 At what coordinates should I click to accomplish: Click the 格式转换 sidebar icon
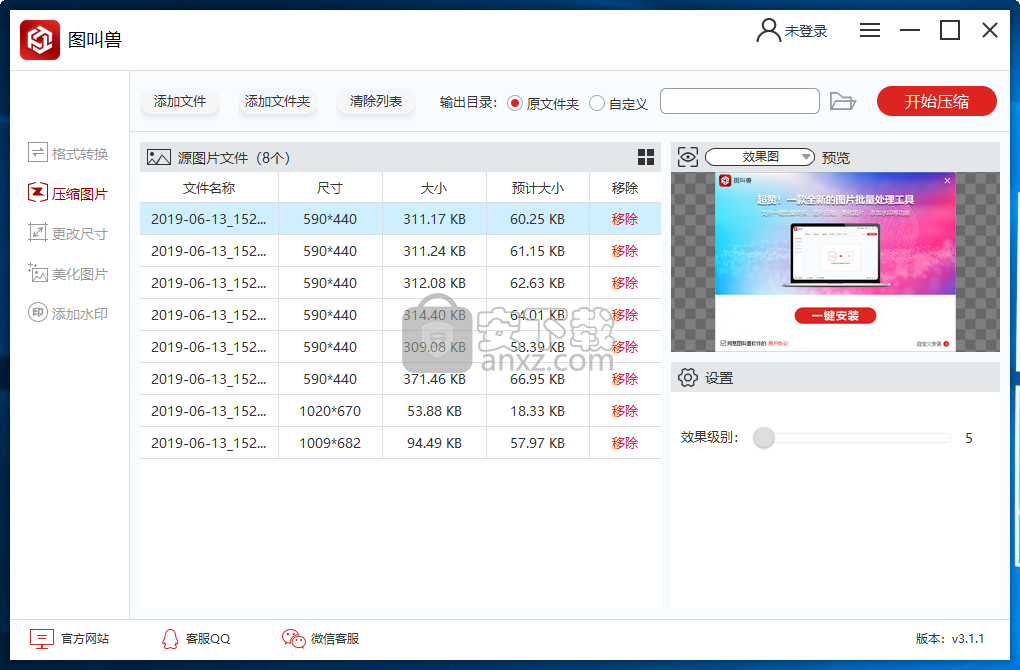tap(38, 153)
